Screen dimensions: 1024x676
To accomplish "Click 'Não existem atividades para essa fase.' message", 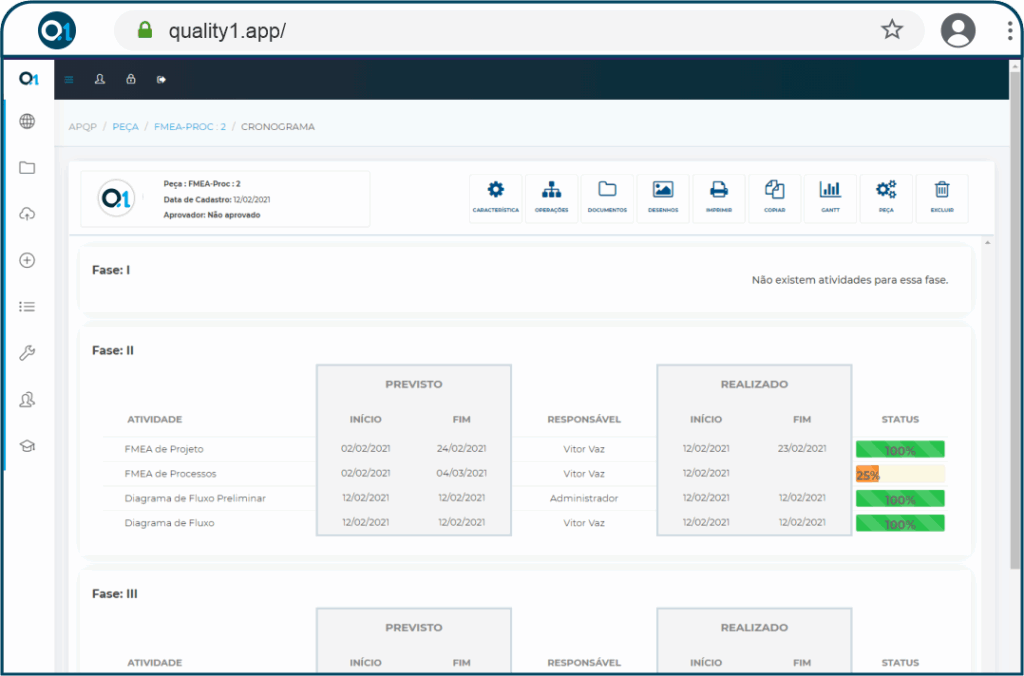I will coord(850,280).
